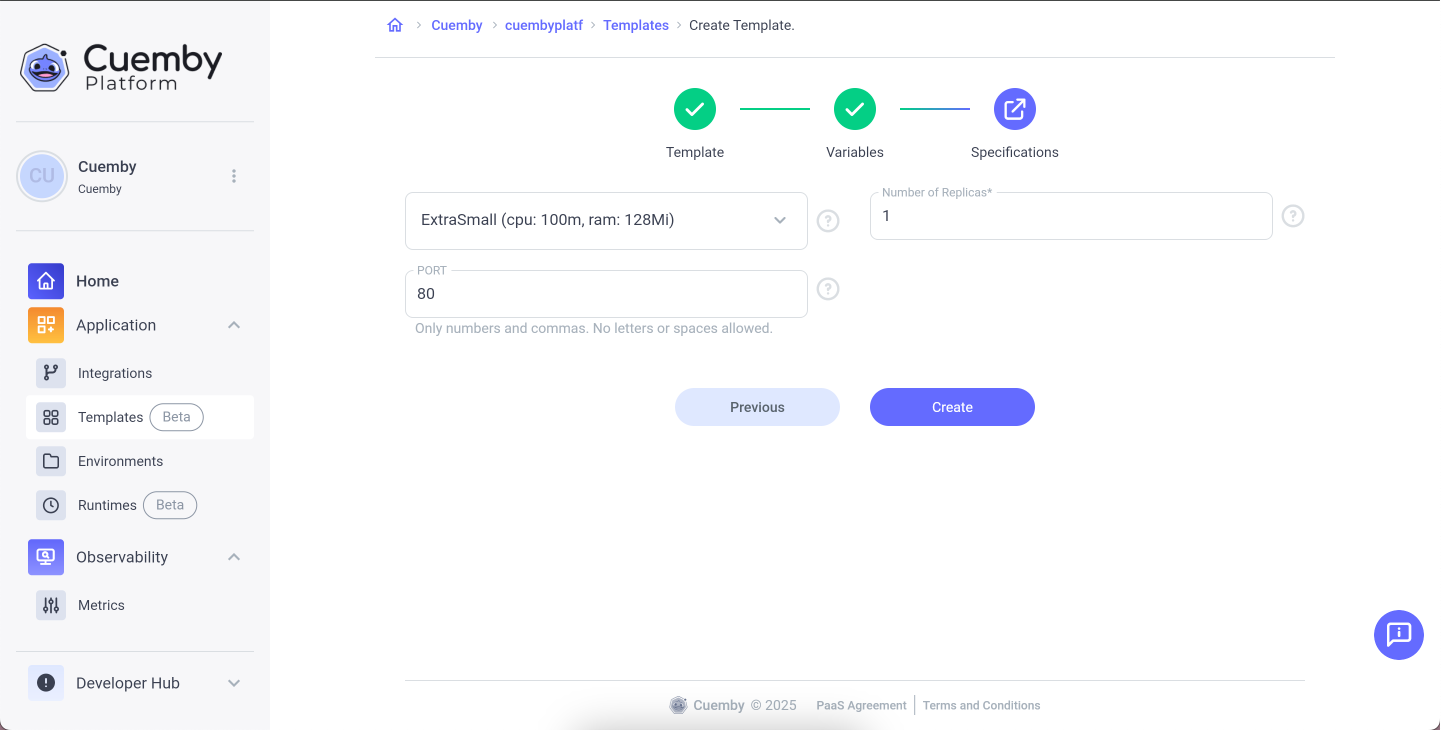This screenshot has height=730, width=1442.
Task: Open Templates from the breadcrumb
Action: 636,25
